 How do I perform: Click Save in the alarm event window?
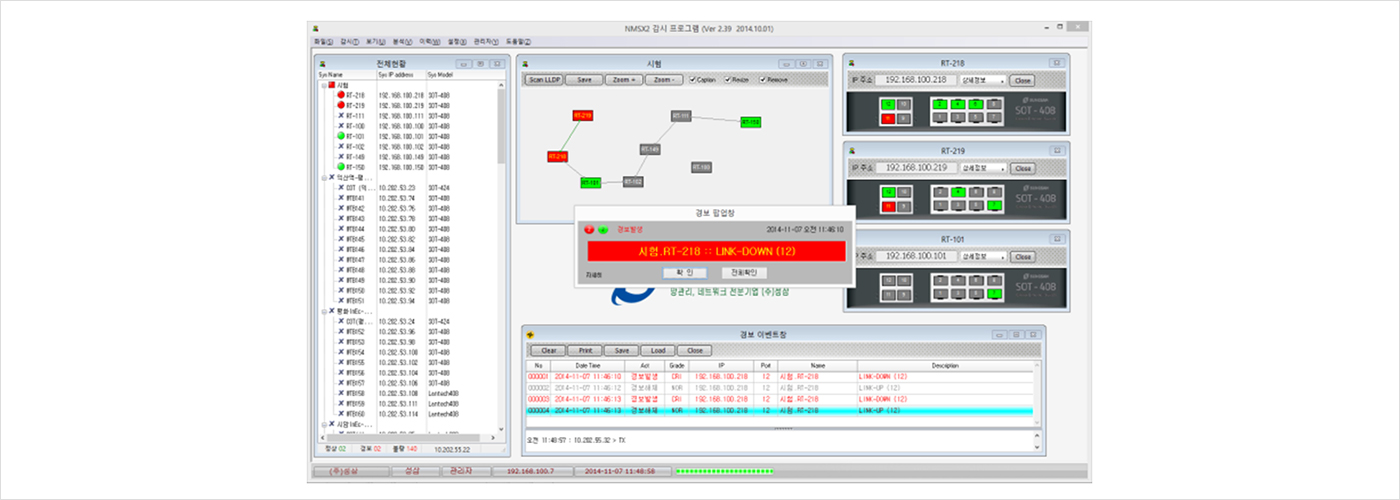point(622,351)
